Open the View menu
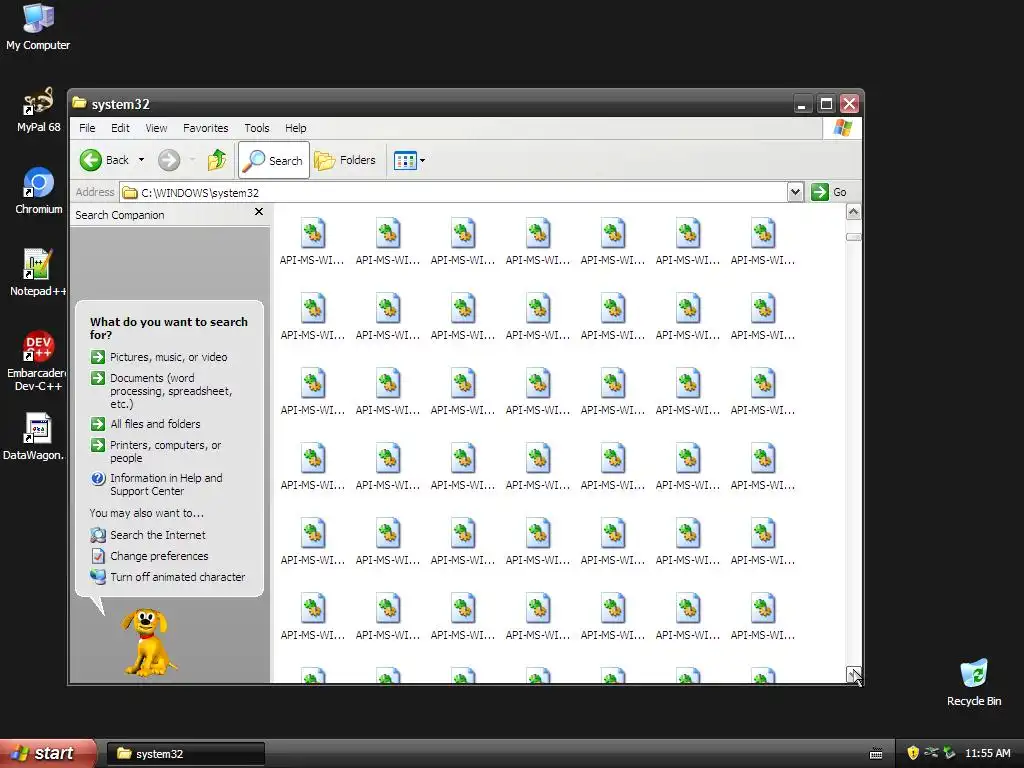This screenshot has width=1024, height=768. click(x=156, y=128)
